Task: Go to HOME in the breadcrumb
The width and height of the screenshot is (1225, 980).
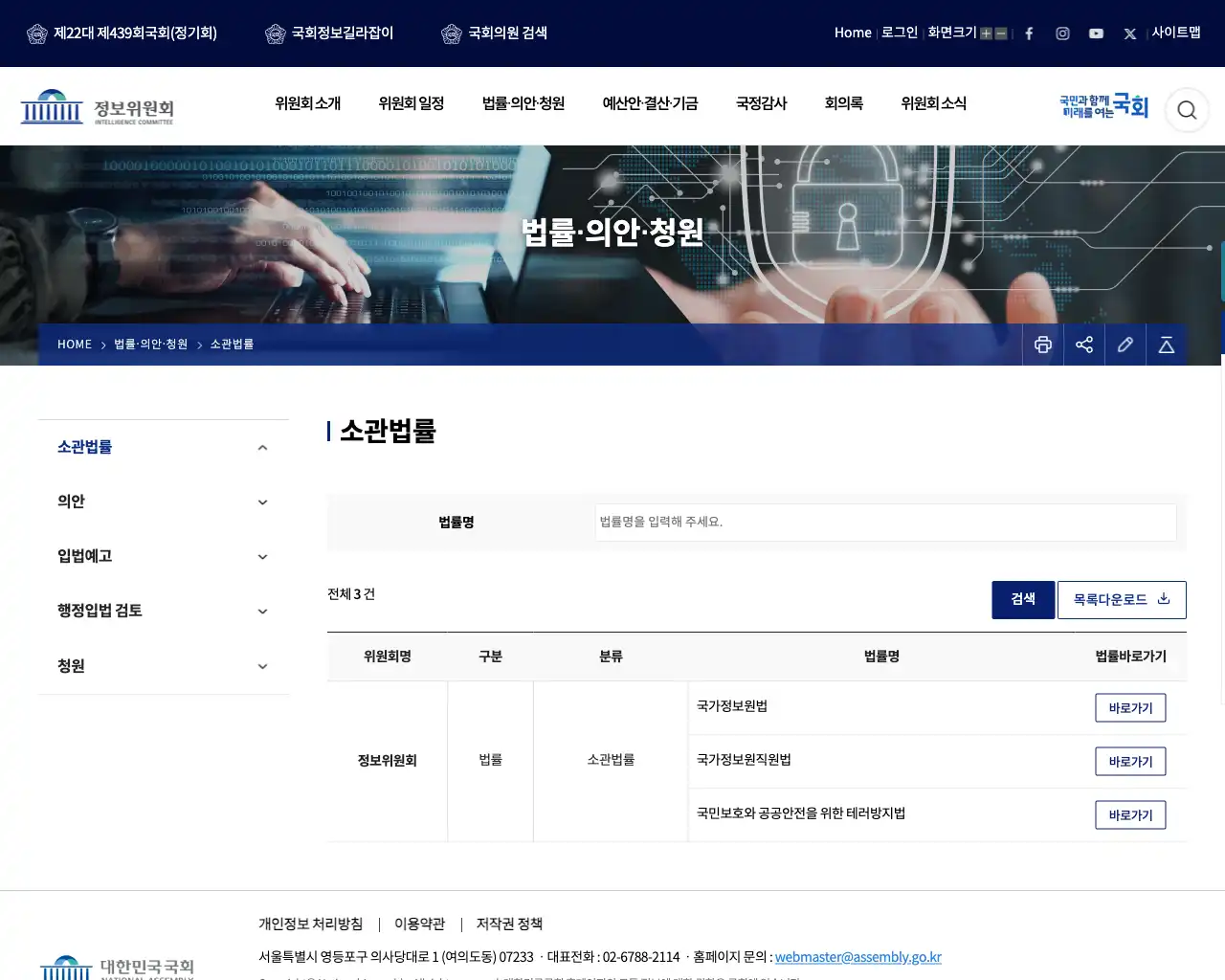Action: (x=75, y=345)
